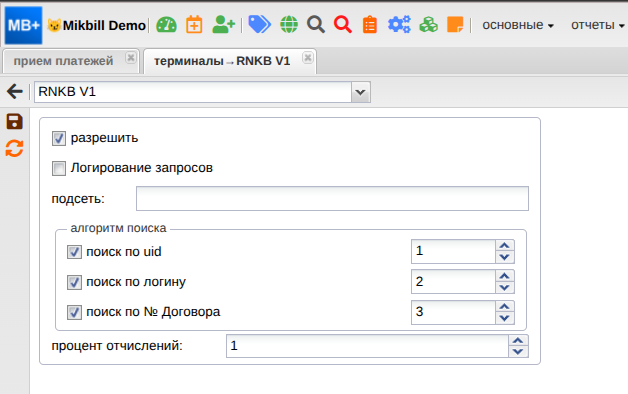The height and width of the screenshot is (394, 628).
Task: Click the RNKB V1 combo text field
Action: 193,92
